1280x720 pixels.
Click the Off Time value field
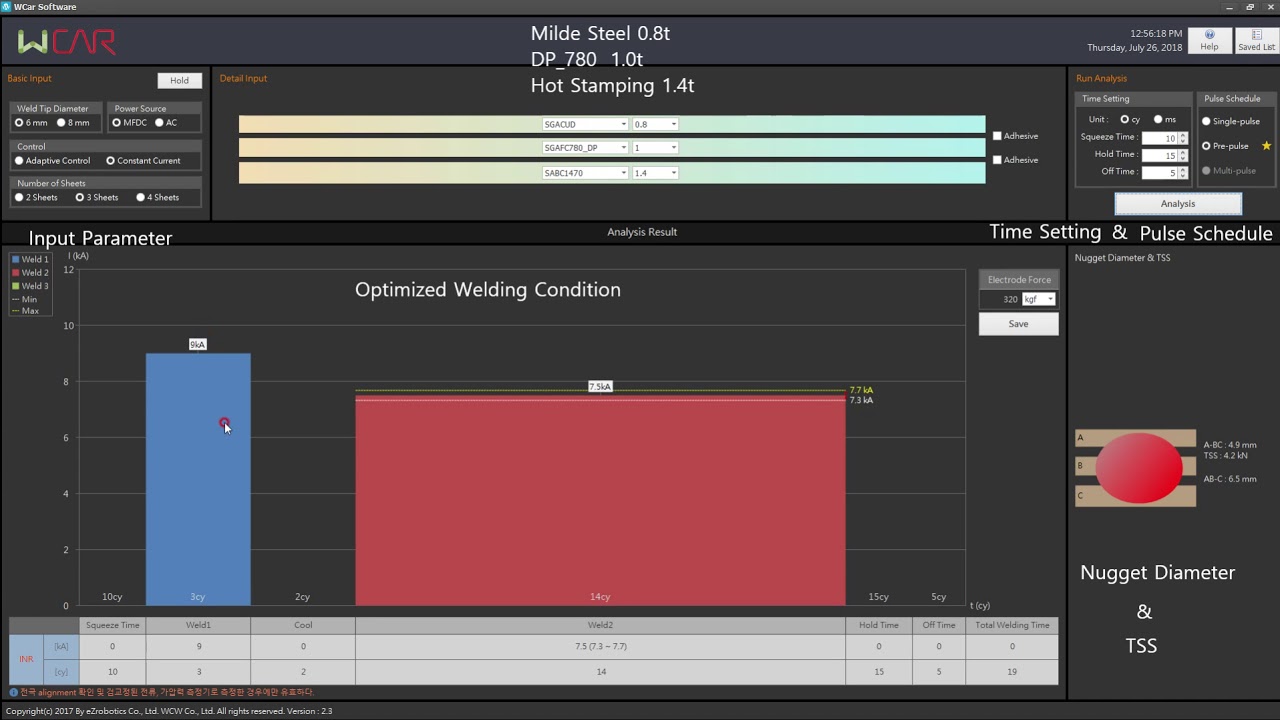pos(1160,172)
